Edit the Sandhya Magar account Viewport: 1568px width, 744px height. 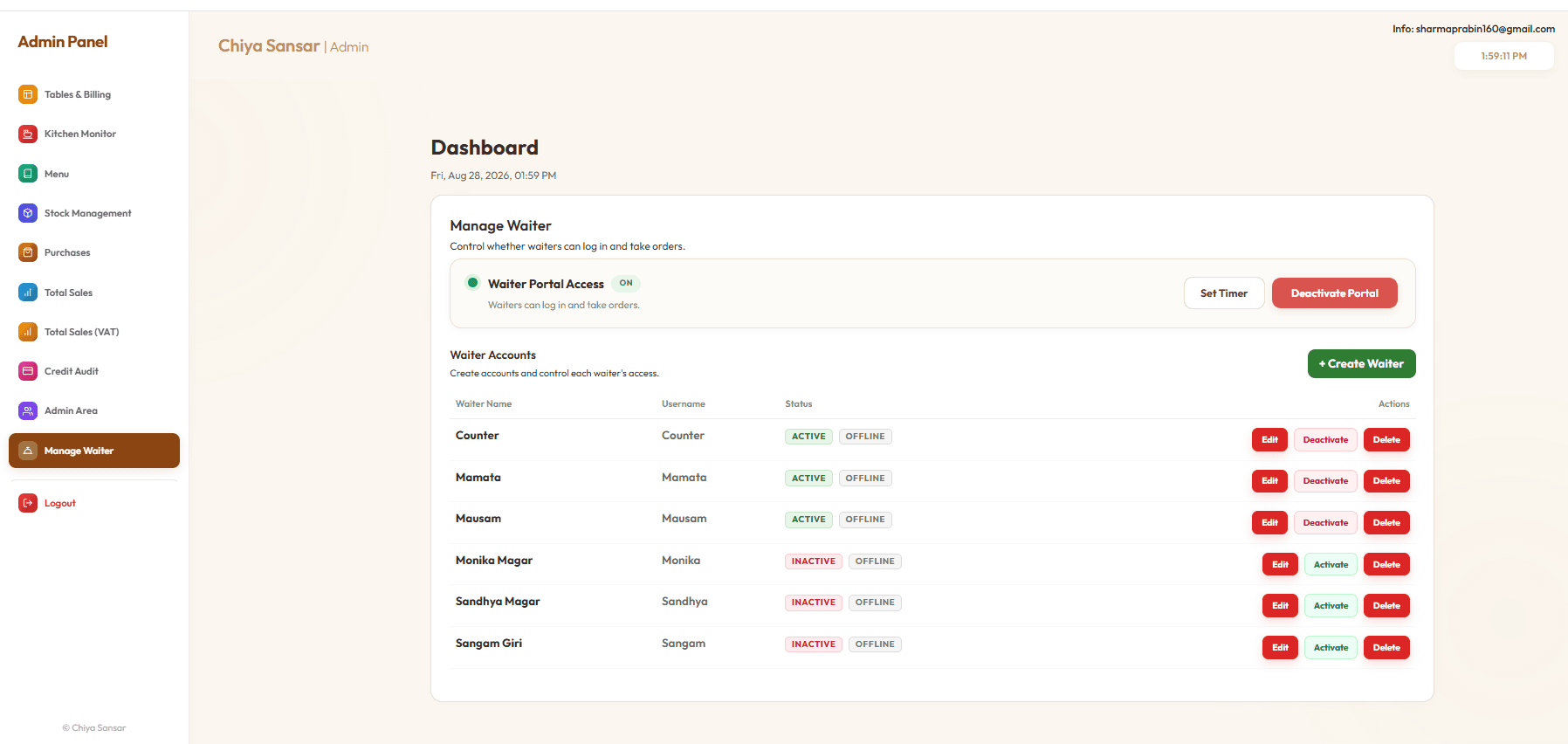[1280, 606]
